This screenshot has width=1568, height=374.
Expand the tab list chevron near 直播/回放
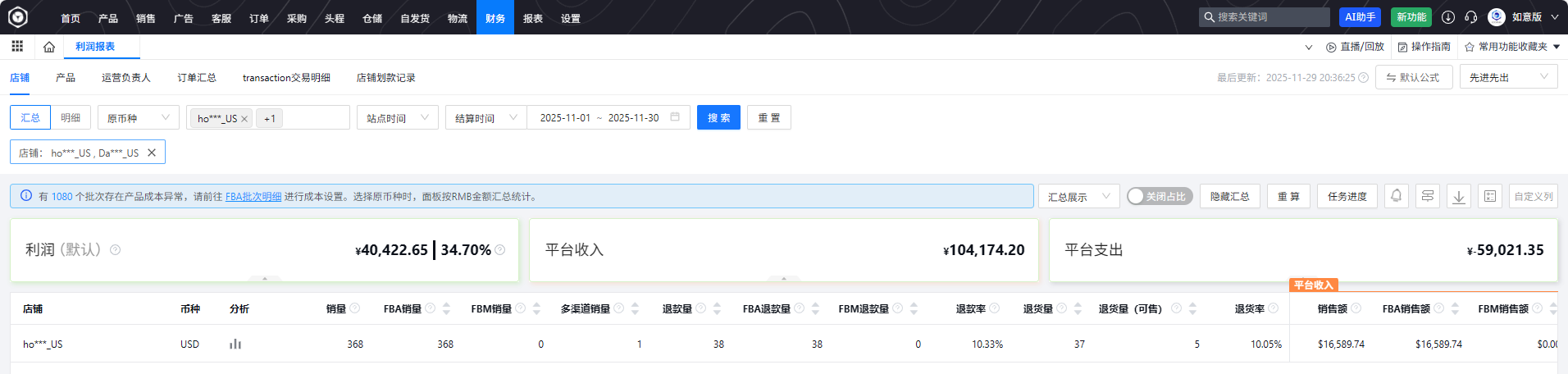click(x=1309, y=47)
